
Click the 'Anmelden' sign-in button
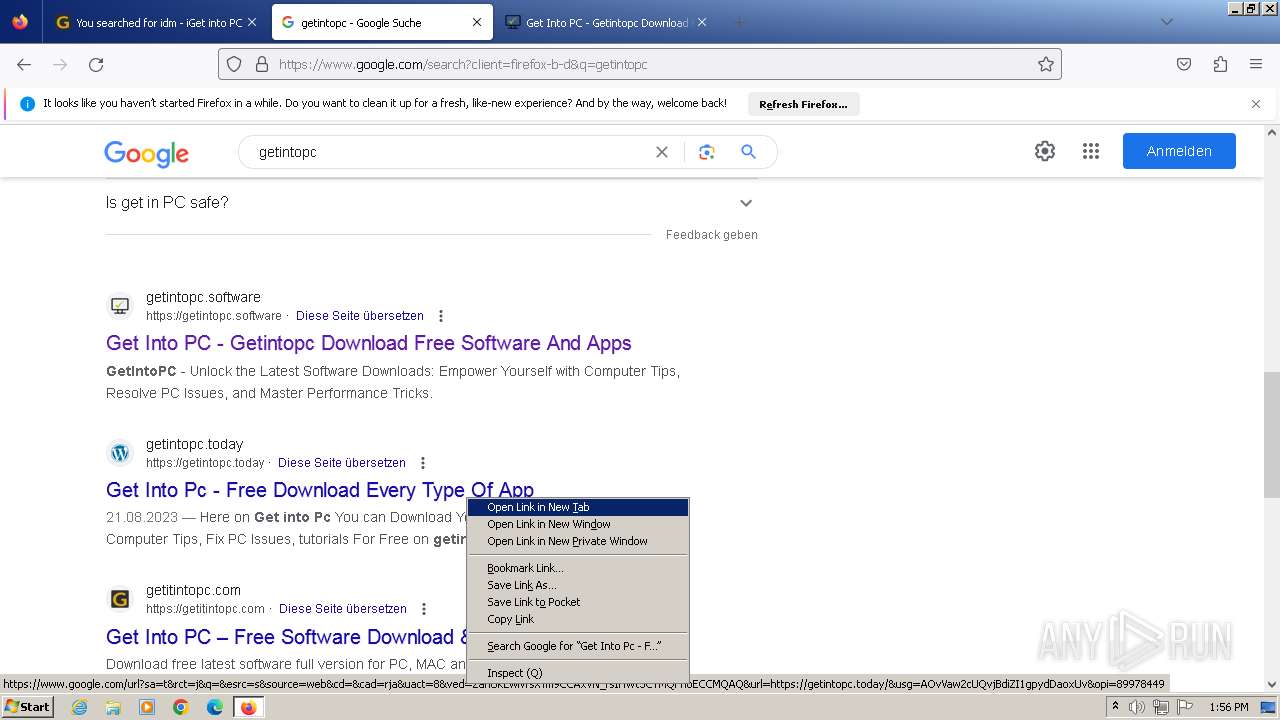click(1179, 151)
